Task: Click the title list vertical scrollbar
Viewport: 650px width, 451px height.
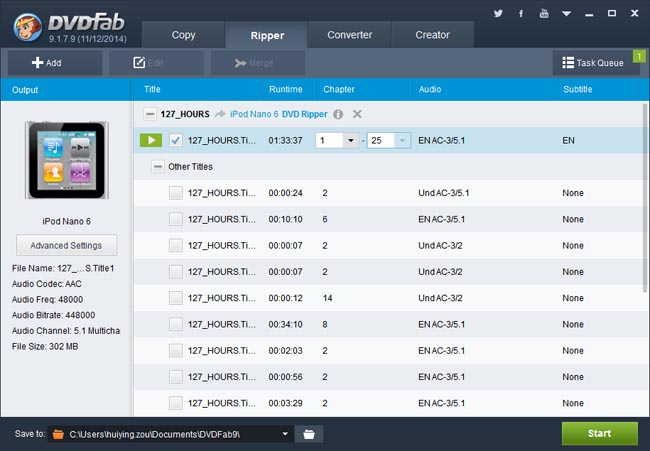Action: [x=645, y=199]
